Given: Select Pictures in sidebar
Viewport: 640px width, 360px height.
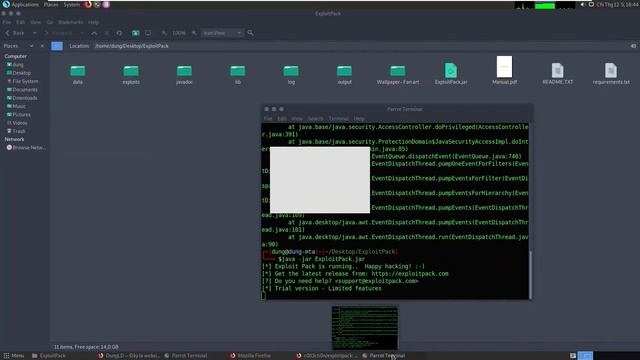Looking at the screenshot, I should coord(19,115).
